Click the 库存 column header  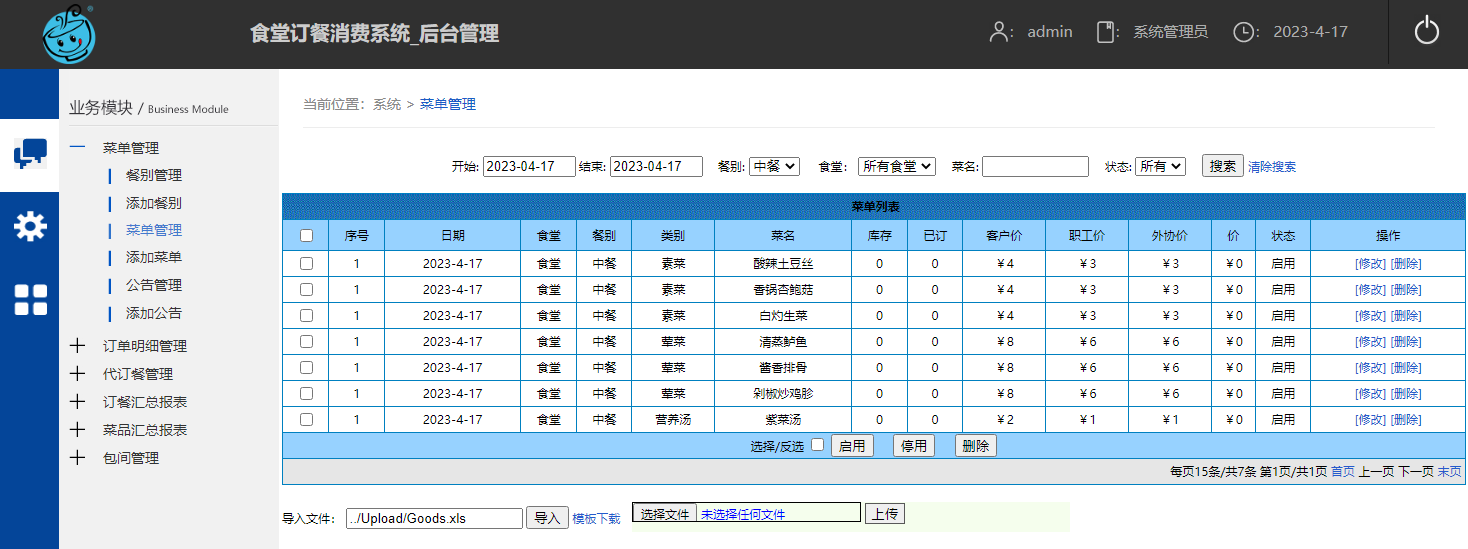[x=880, y=236]
